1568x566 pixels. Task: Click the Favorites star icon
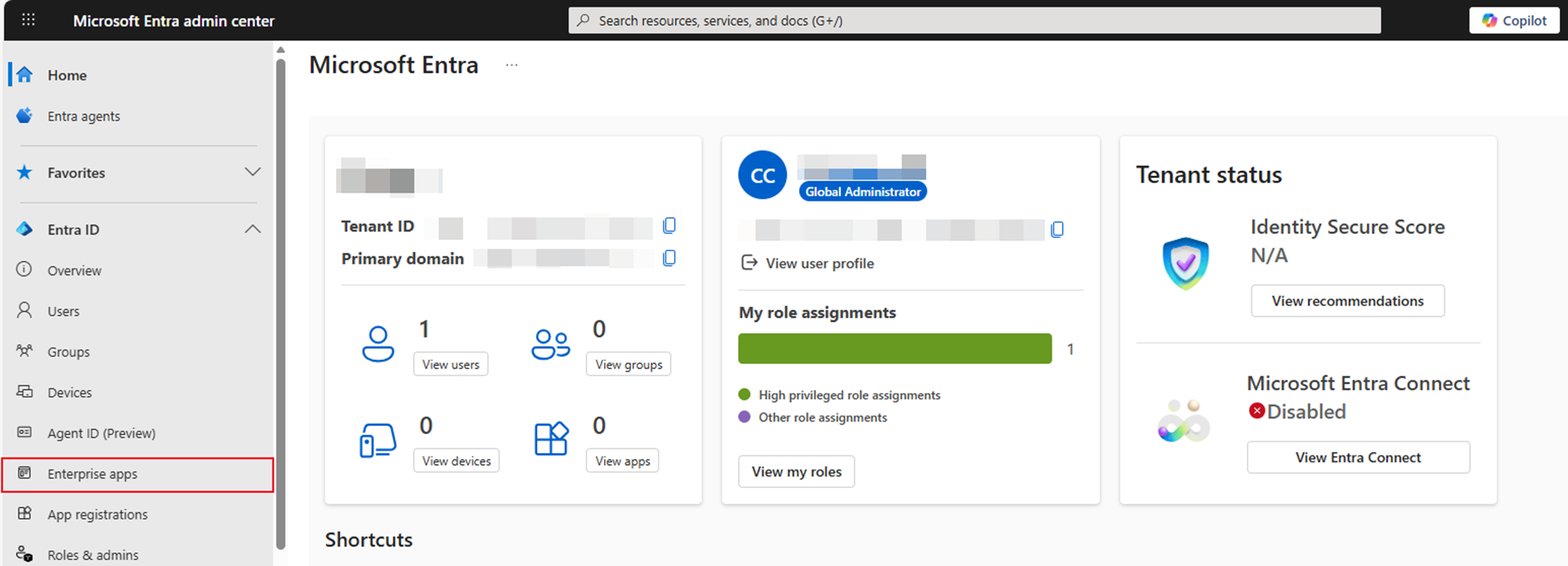(25, 172)
